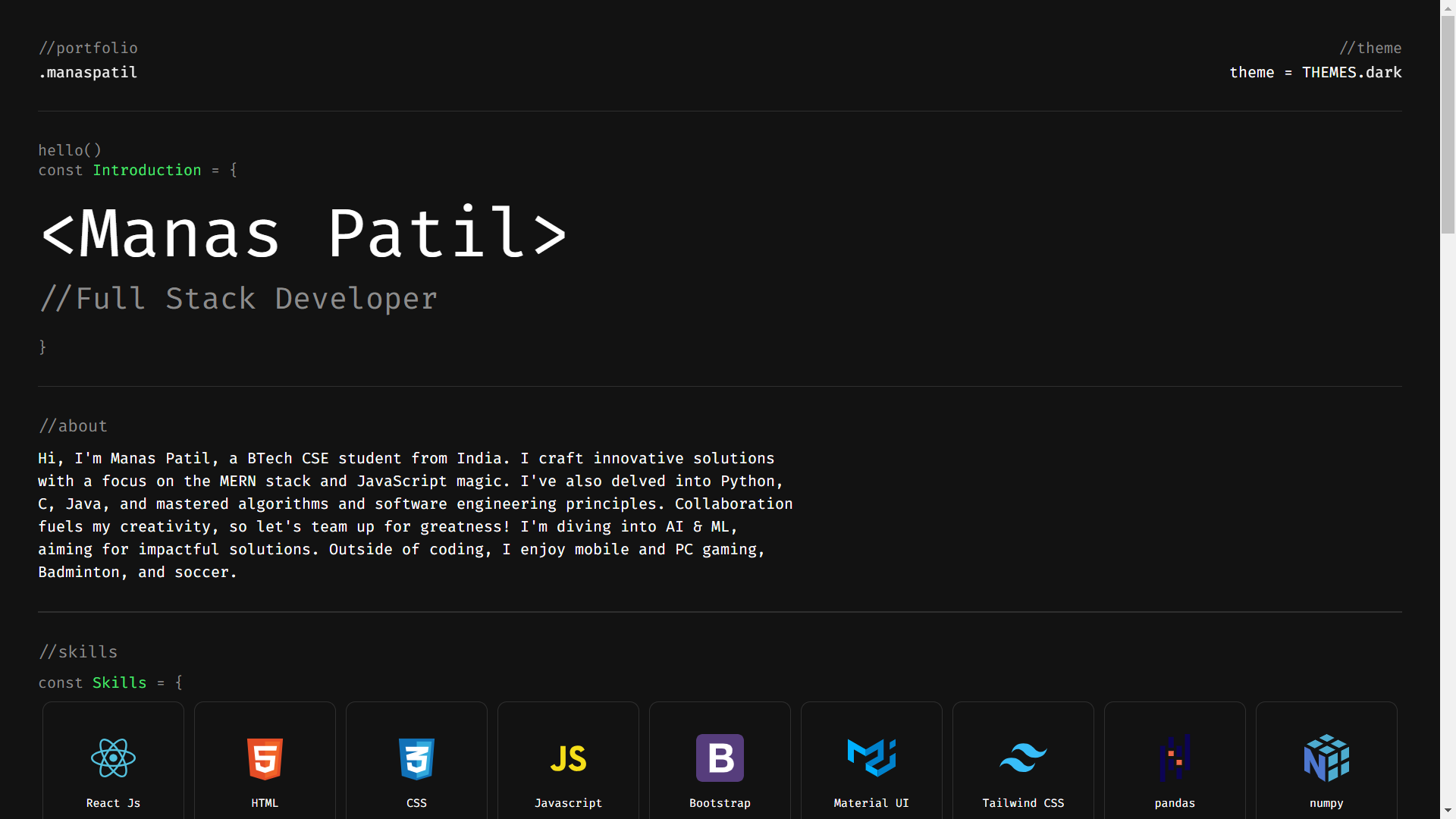Click the <Manas Patil> heading
This screenshot has width=1456, height=819.
[x=303, y=234]
